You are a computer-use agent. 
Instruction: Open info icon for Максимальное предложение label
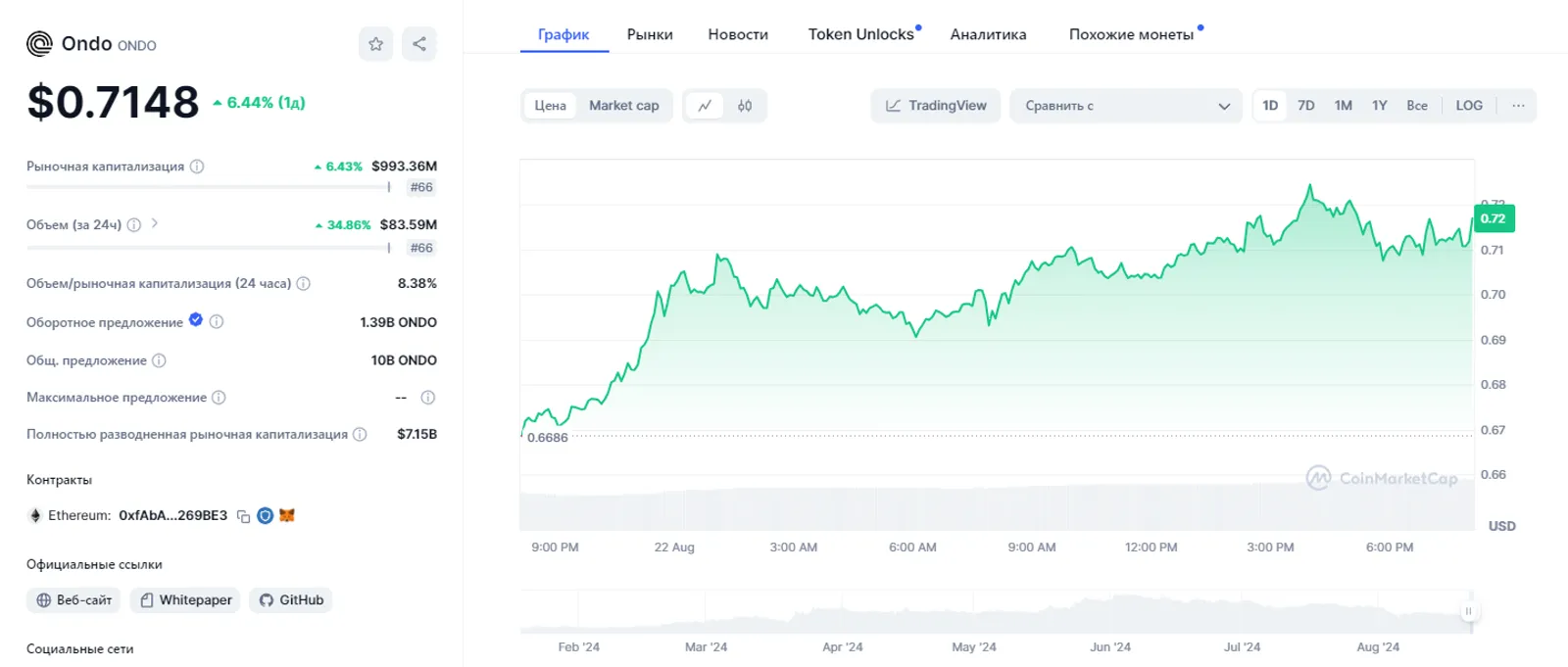(x=219, y=398)
